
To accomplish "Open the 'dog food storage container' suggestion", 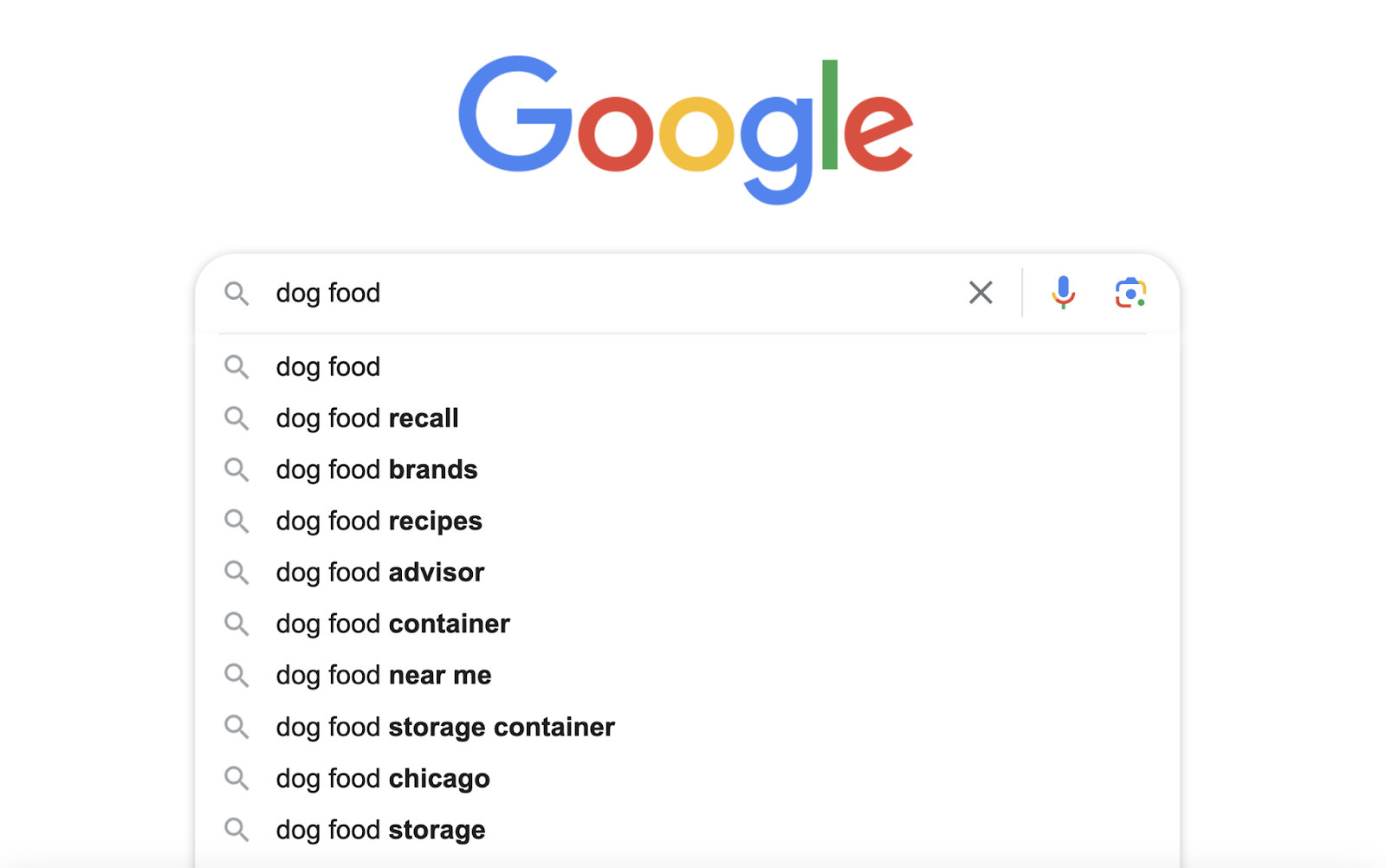I will tap(445, 727).
